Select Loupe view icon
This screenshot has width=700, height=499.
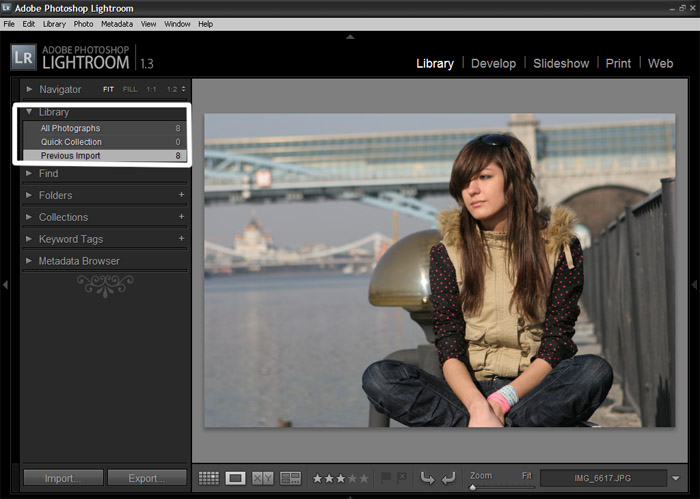[x=236, y=478]
